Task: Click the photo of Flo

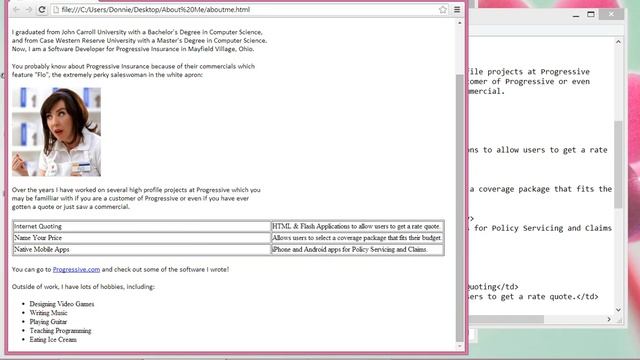Action: click(x=56, y=132)
